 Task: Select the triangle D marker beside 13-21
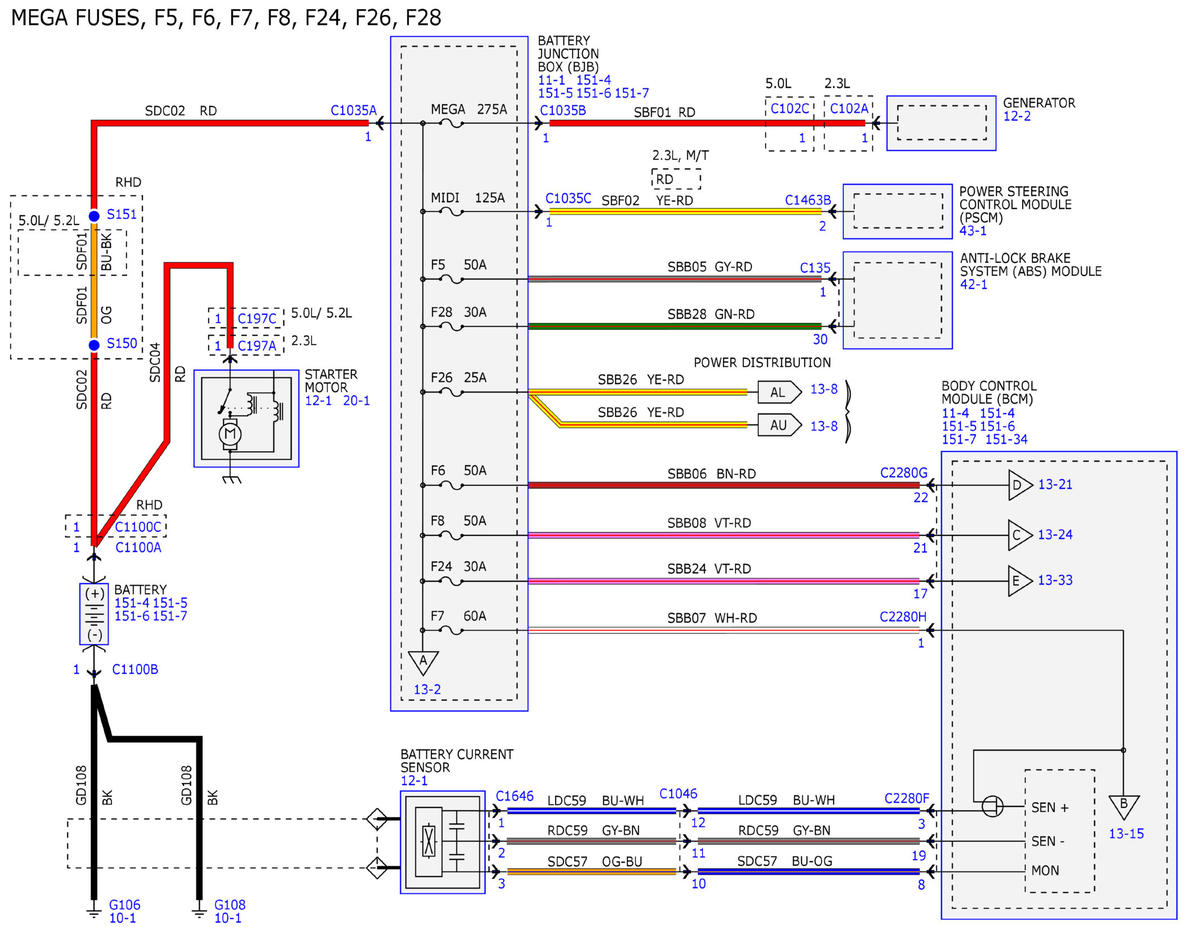(x=1018, y=485)
